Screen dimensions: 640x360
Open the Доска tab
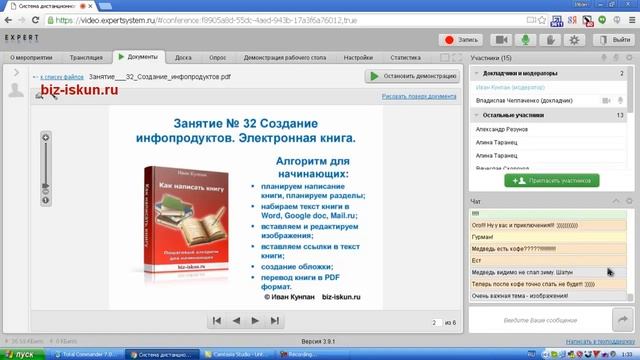[183, 58]
